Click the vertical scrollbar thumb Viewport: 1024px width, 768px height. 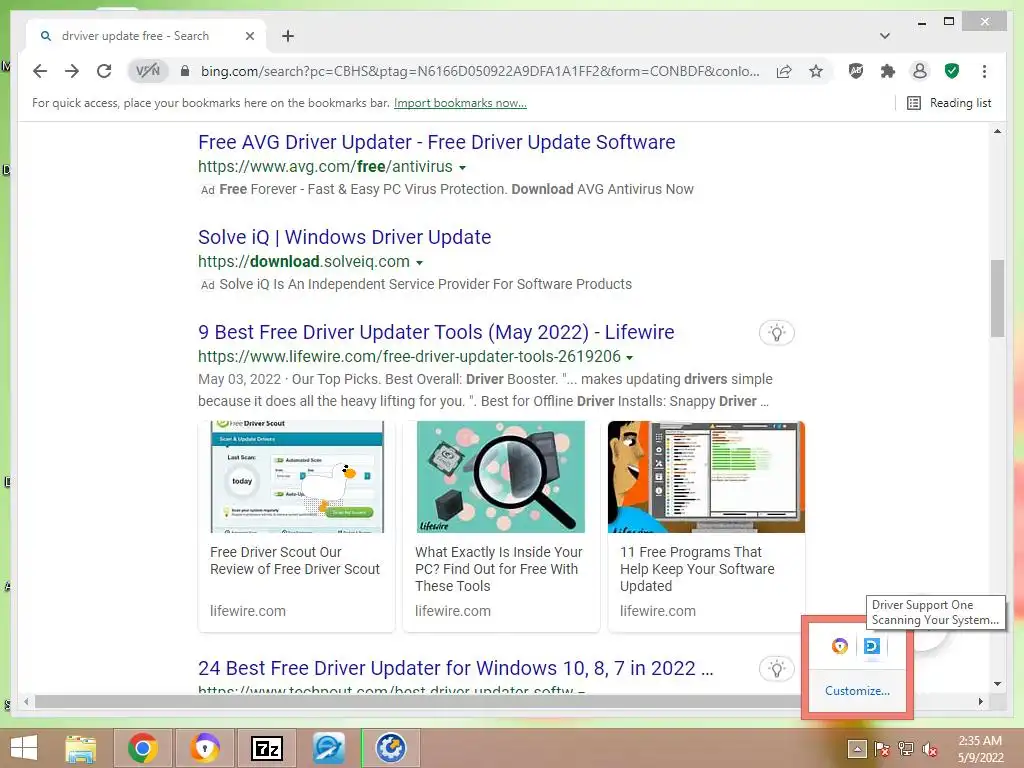tap(997, 298)
